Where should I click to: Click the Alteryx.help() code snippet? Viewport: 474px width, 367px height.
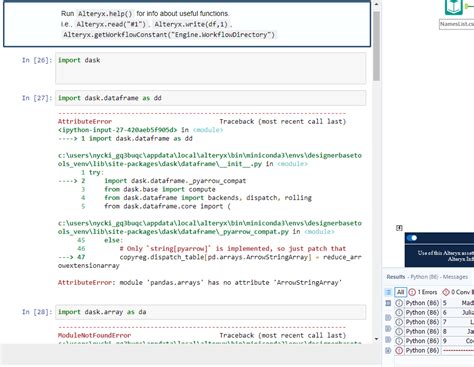point(105,14)
